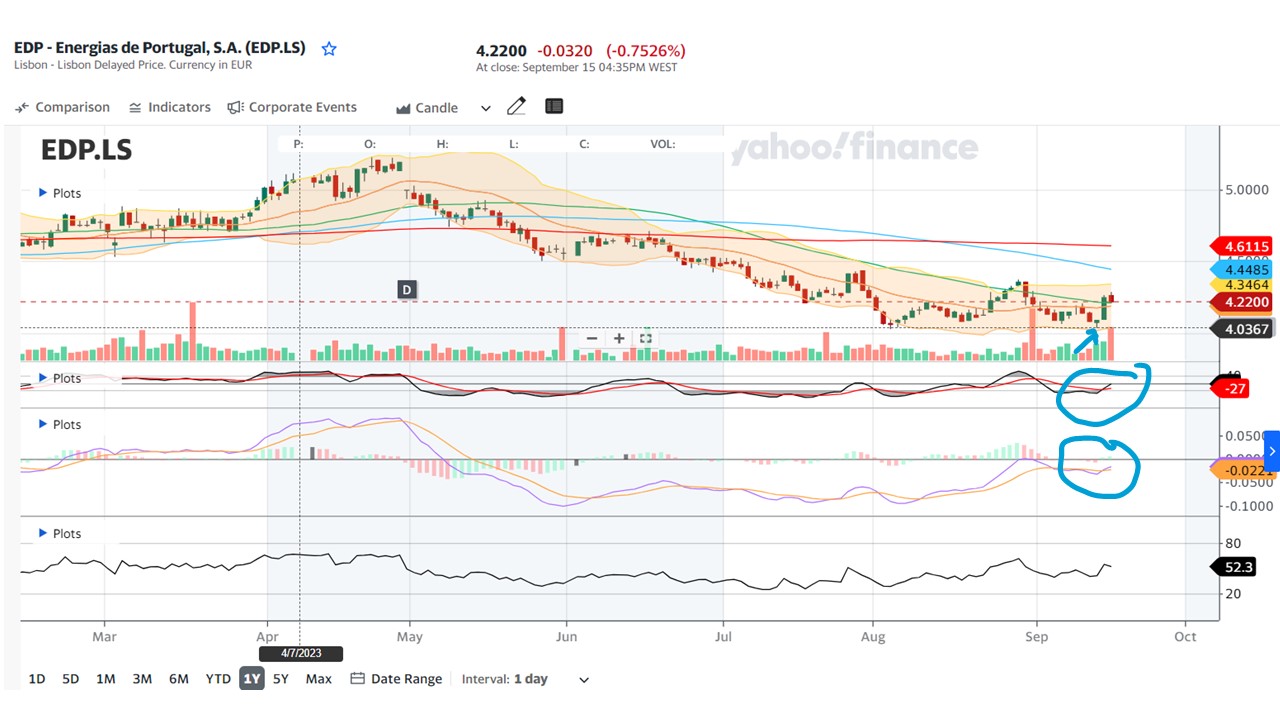Click the 4/7/2023 crosshair date label

coord(301,654)
